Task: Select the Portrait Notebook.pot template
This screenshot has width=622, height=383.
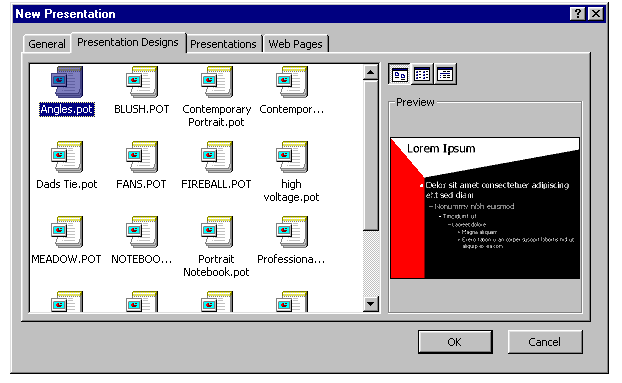Action: click(x=217, y=232)
